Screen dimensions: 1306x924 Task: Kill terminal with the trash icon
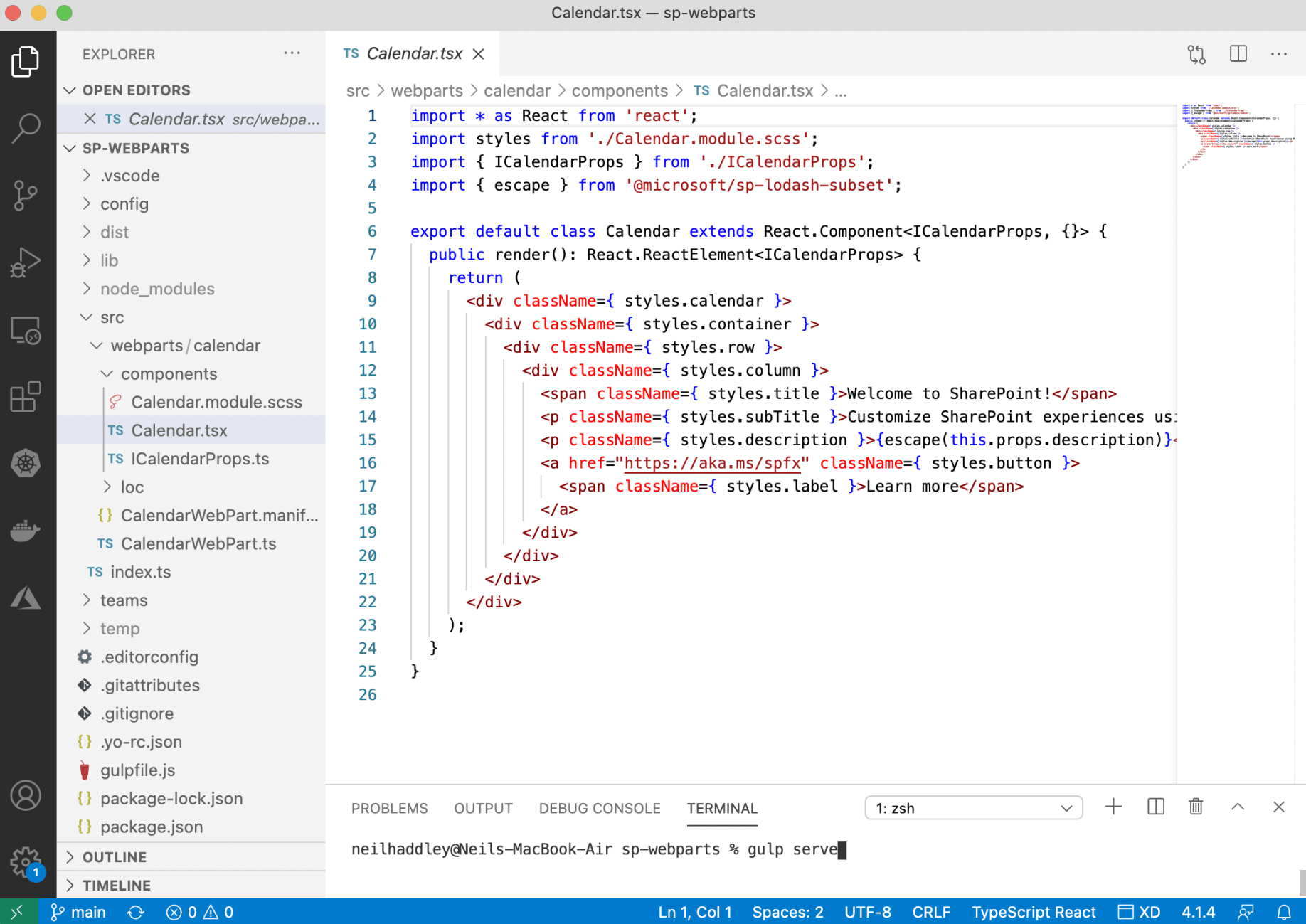1196,807
